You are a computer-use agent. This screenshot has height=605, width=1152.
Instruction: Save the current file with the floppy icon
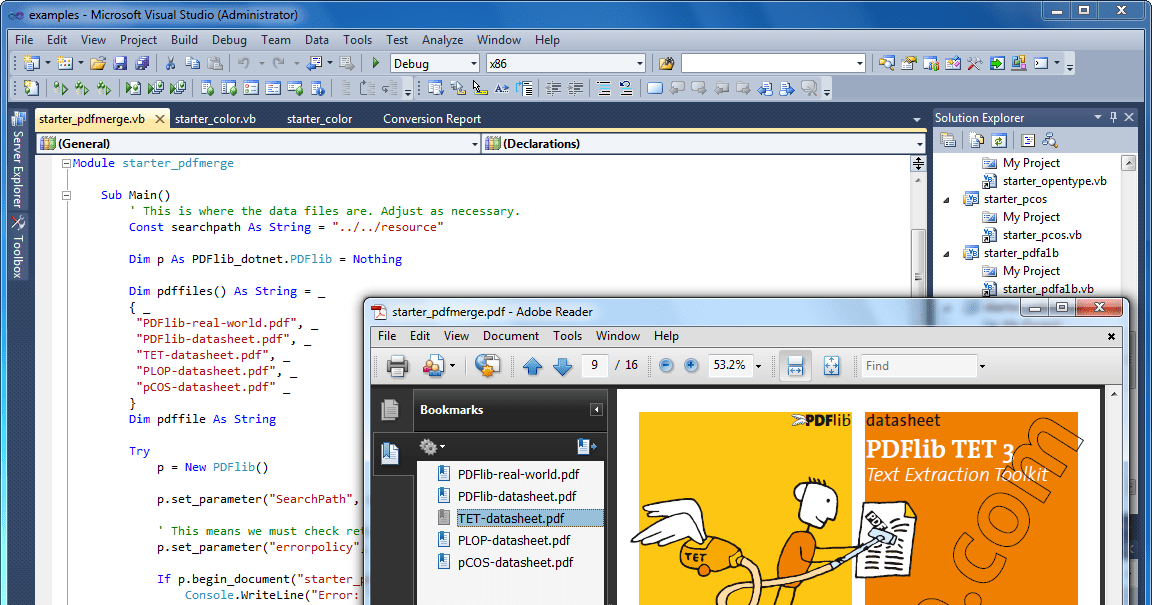(120, 64)
